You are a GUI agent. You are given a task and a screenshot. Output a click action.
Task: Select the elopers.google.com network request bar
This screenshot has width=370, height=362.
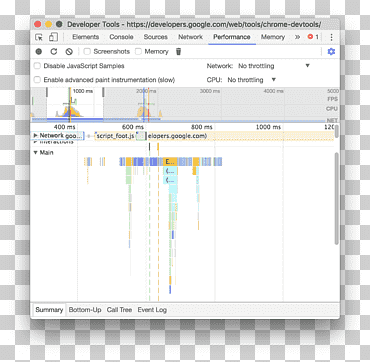point(240,136)
